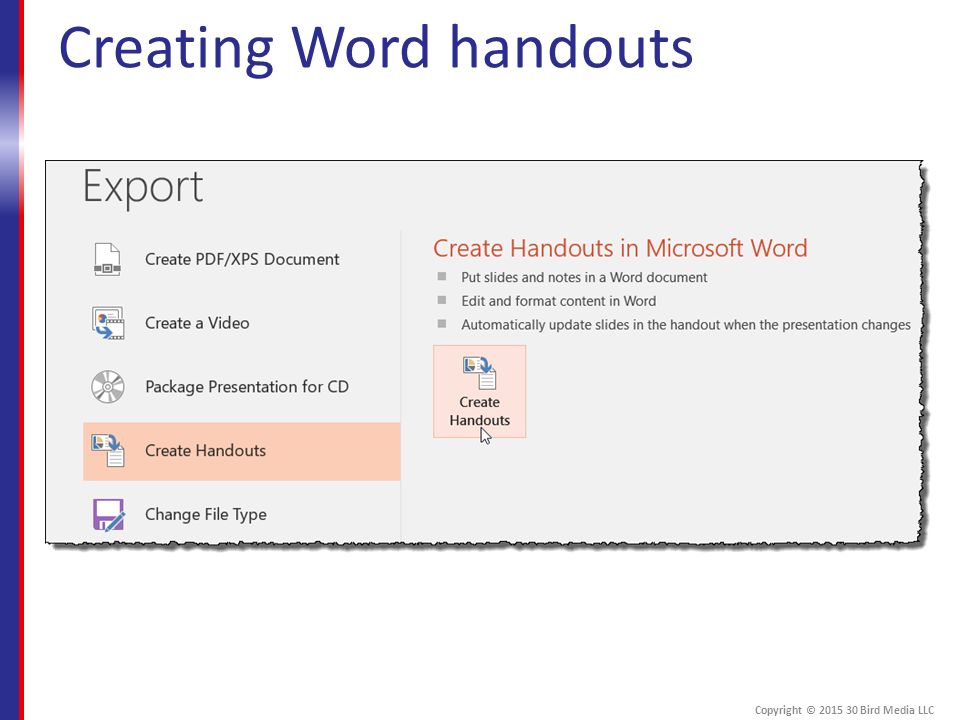Click 'Edit and format content in Word' text
This screenshot has height=720, width=960.
[x=558, y=301]
